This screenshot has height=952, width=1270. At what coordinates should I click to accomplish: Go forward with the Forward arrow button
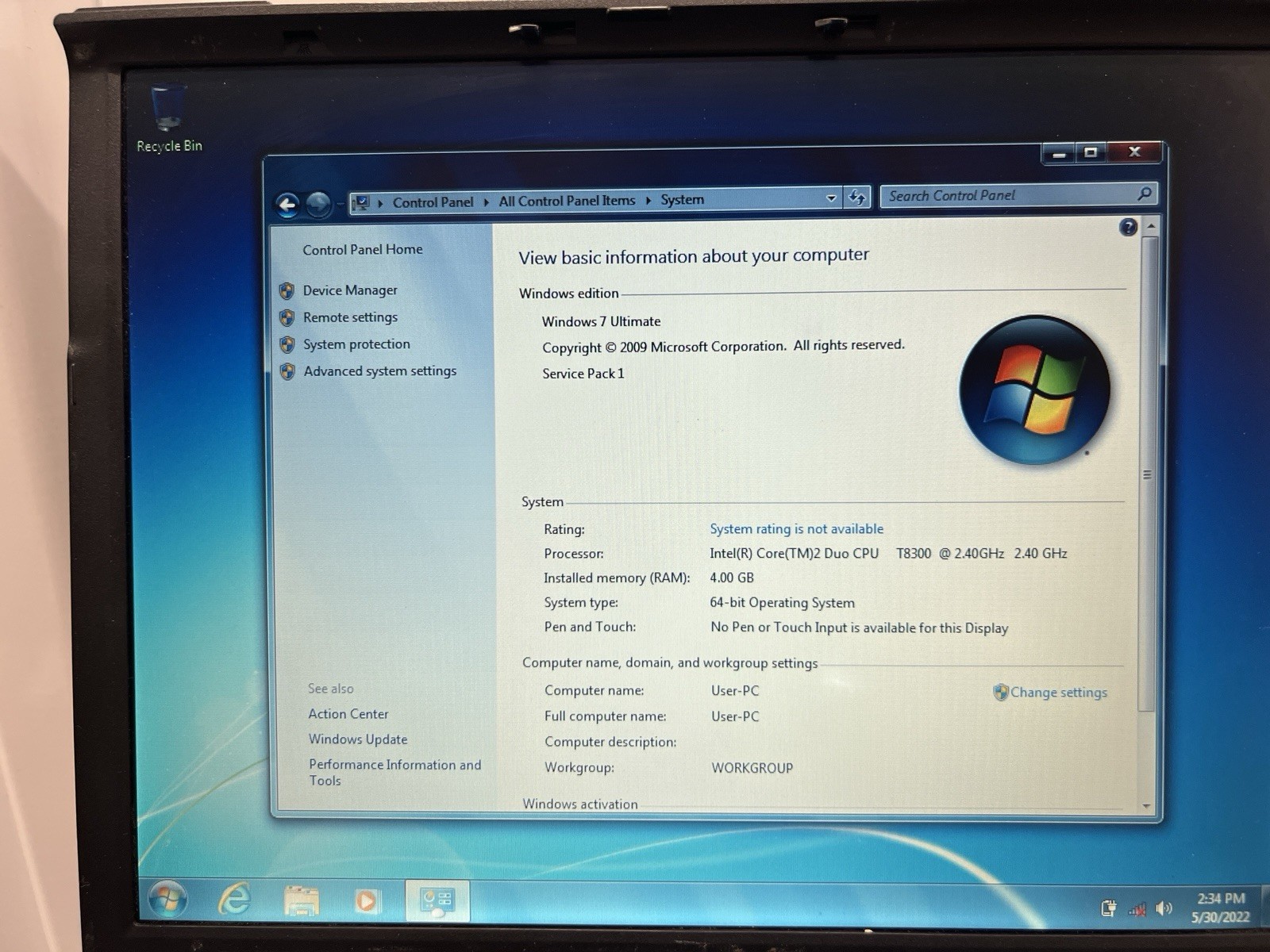pos(318,205)
